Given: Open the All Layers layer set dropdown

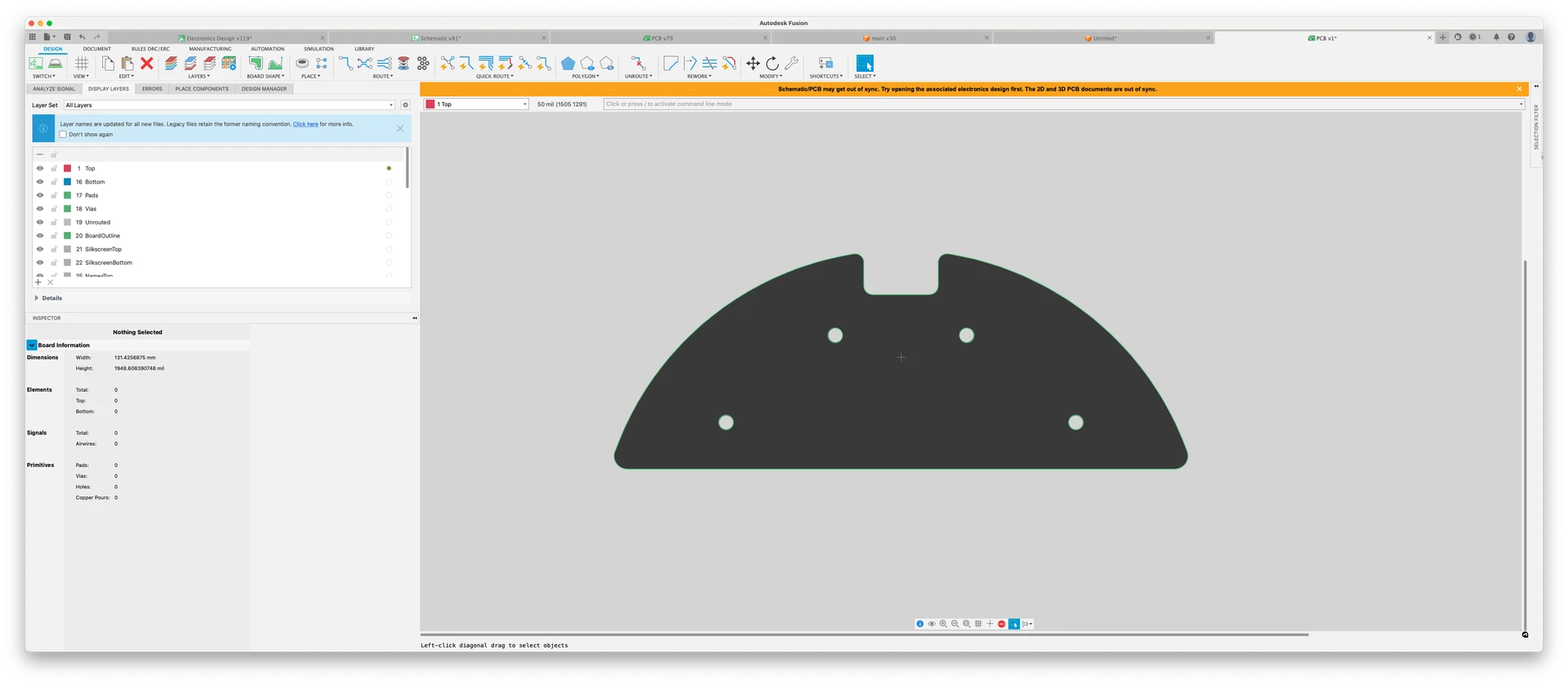Looking at the screenshot, I should (229, 105).
